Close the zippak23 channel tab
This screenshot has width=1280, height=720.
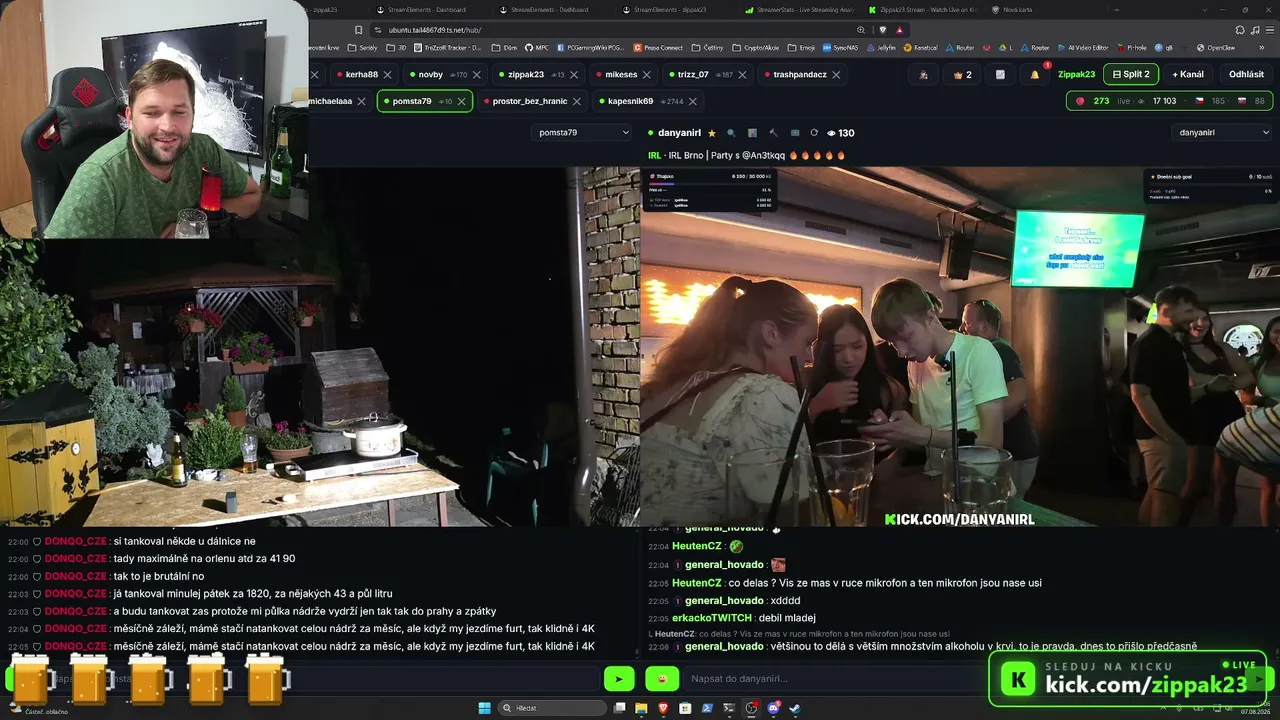(575, 74)
